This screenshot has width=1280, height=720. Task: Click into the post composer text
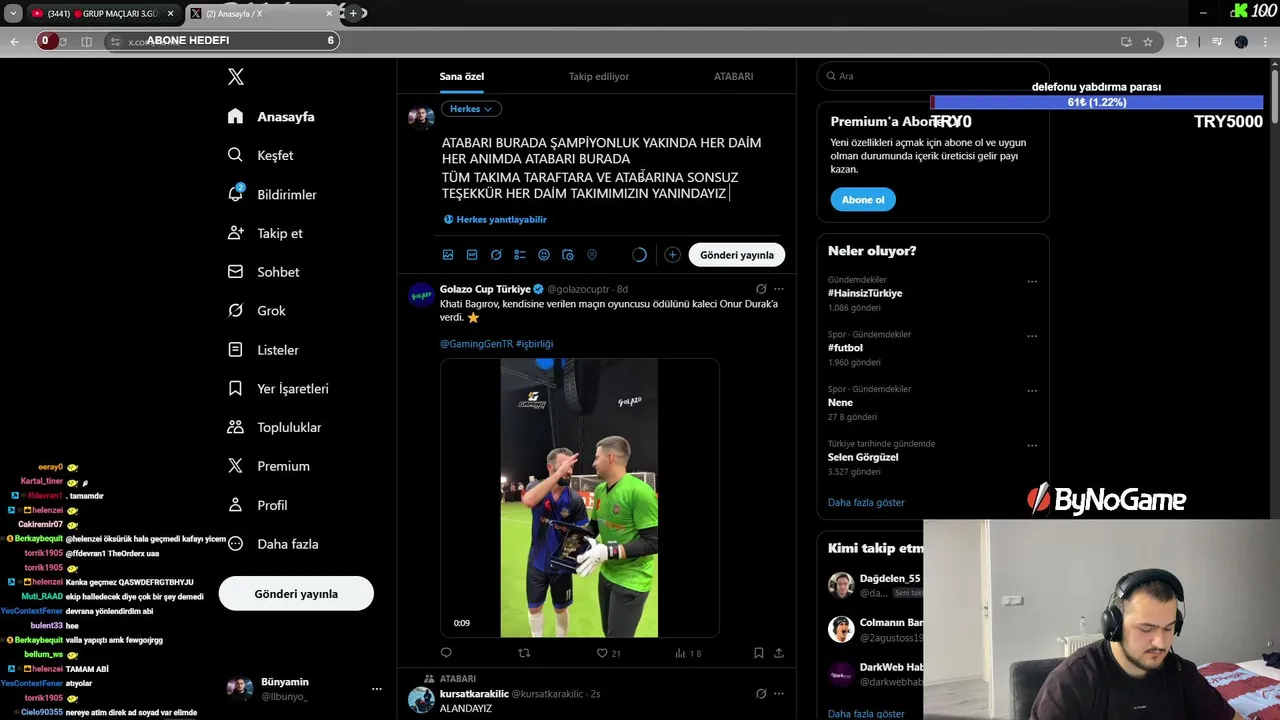pos(602,168)
